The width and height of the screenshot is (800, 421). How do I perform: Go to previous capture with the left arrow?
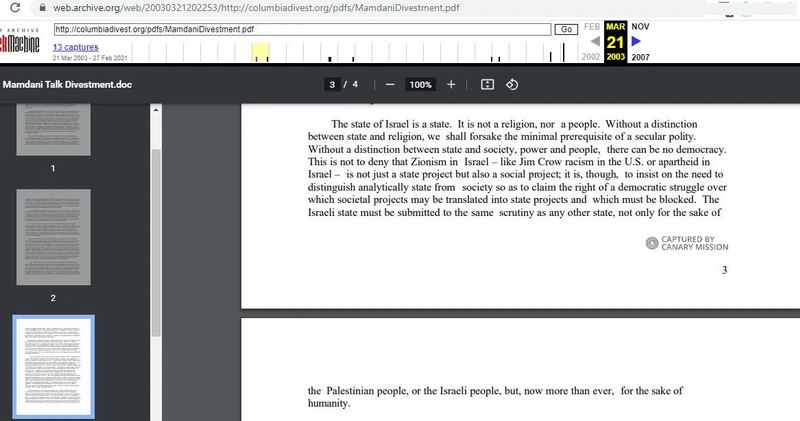coord(595,41)
